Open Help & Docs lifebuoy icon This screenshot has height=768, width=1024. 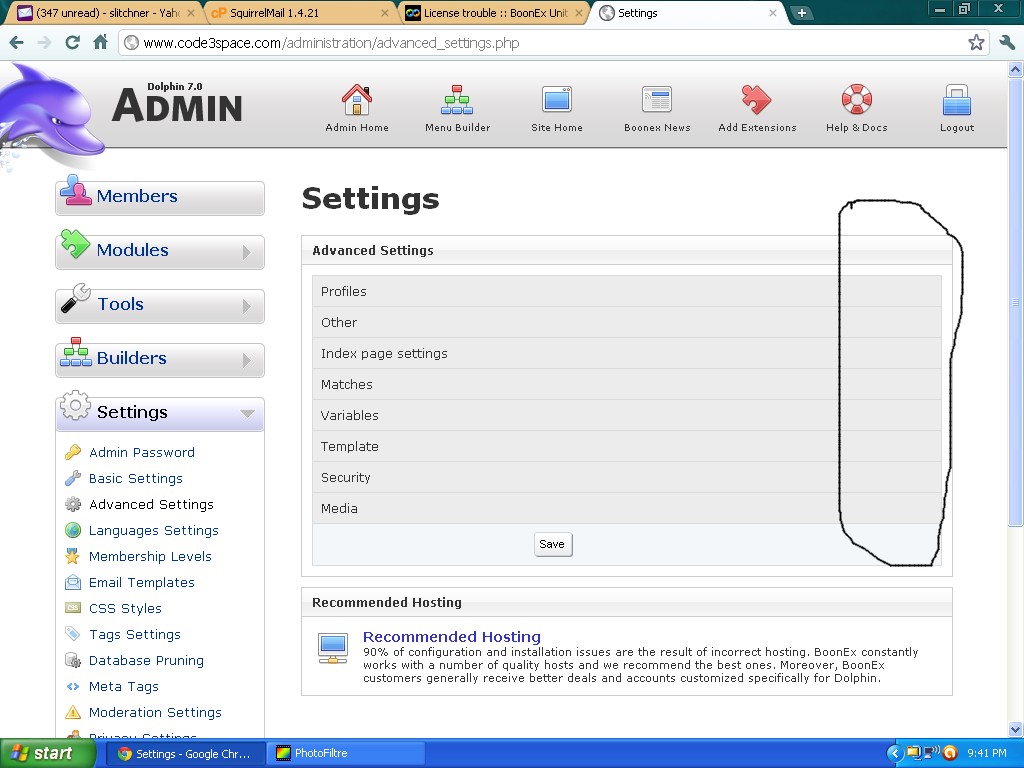[x=856, y=100]
